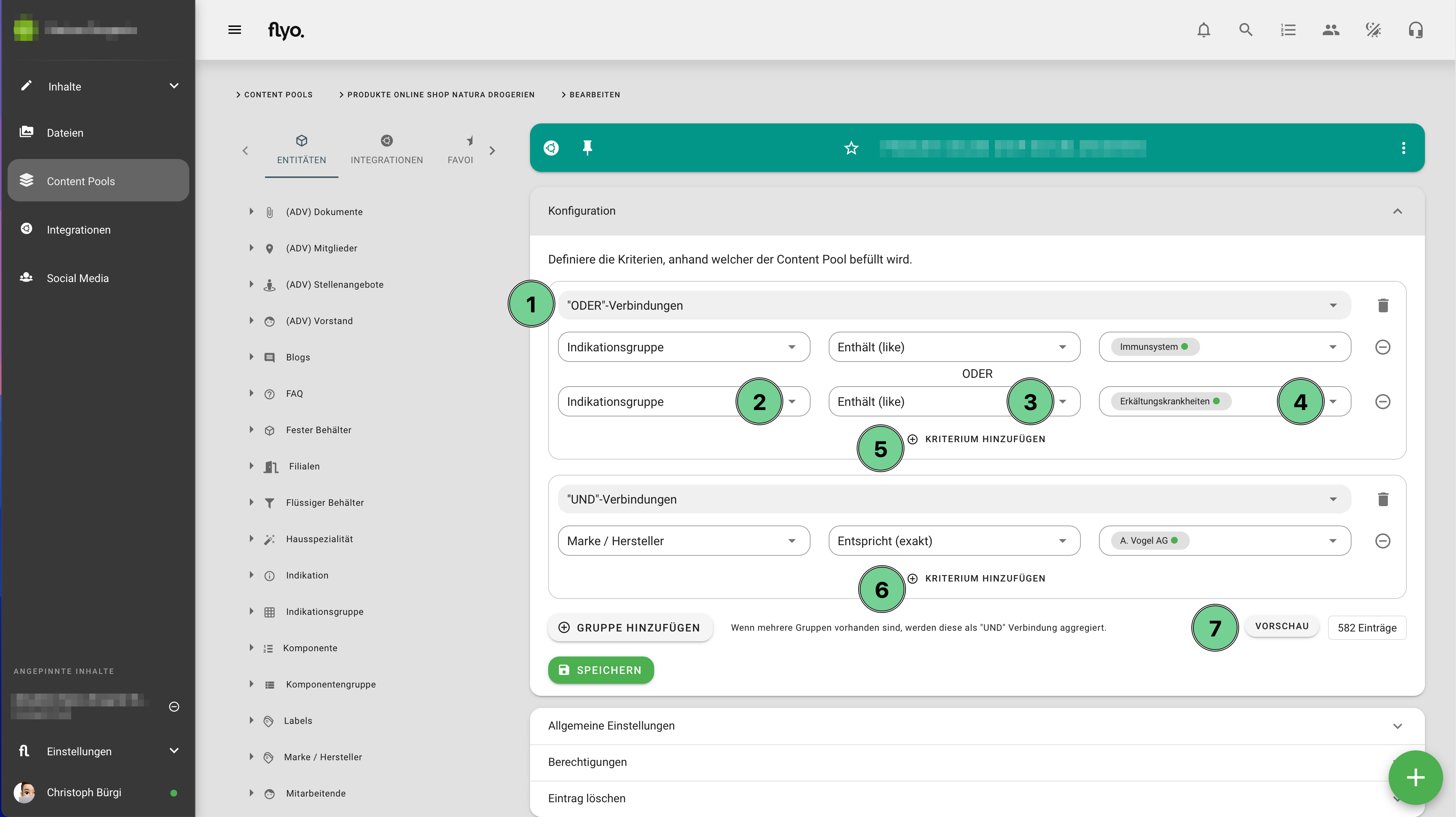Screen dimensions: 1456x817
Task: Click Gruppe hinzufügen button
Action: tap(630, 628)
